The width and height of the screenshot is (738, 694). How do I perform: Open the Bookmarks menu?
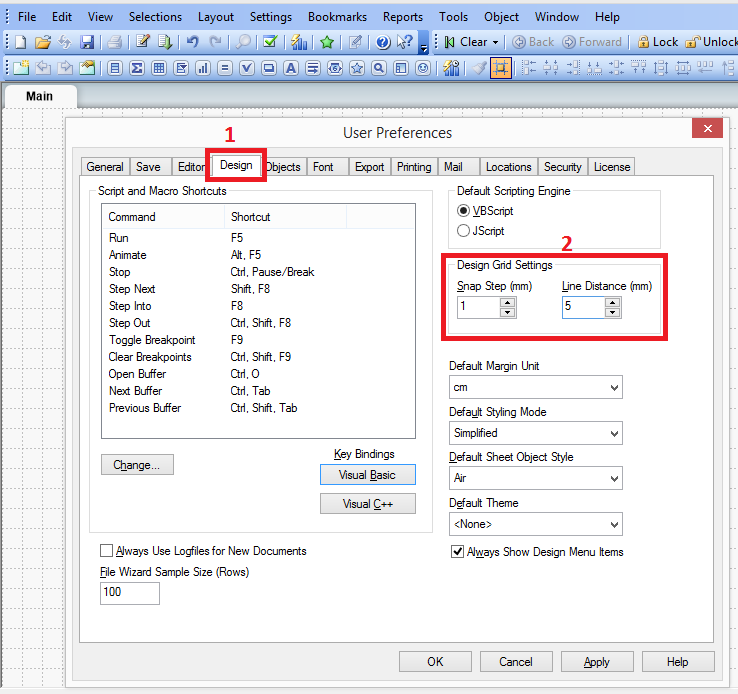pyautogui.click(x=337, y=17)
